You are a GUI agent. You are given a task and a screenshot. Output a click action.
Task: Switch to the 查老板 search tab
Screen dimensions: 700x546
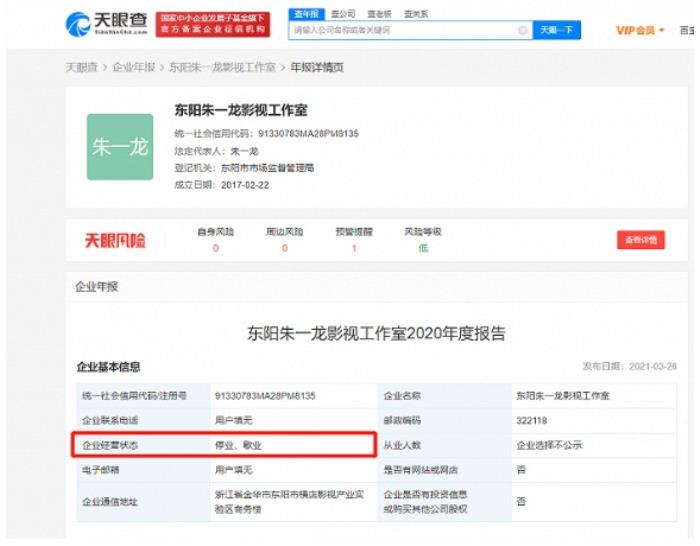379,14
